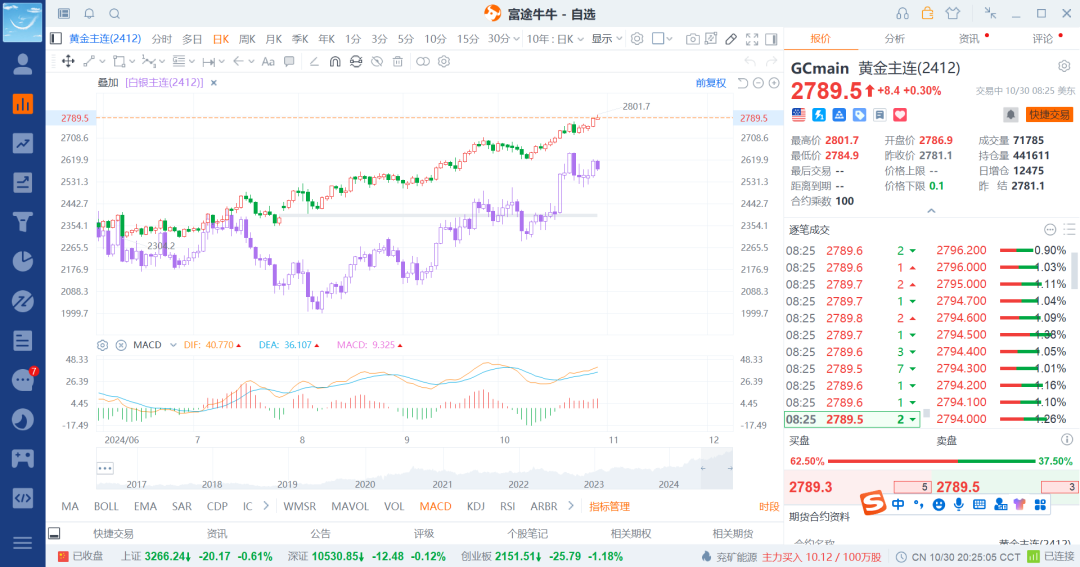Open 指标管理 indicator management link
This screenshot has width=1080, height=567.
[609, 506]
